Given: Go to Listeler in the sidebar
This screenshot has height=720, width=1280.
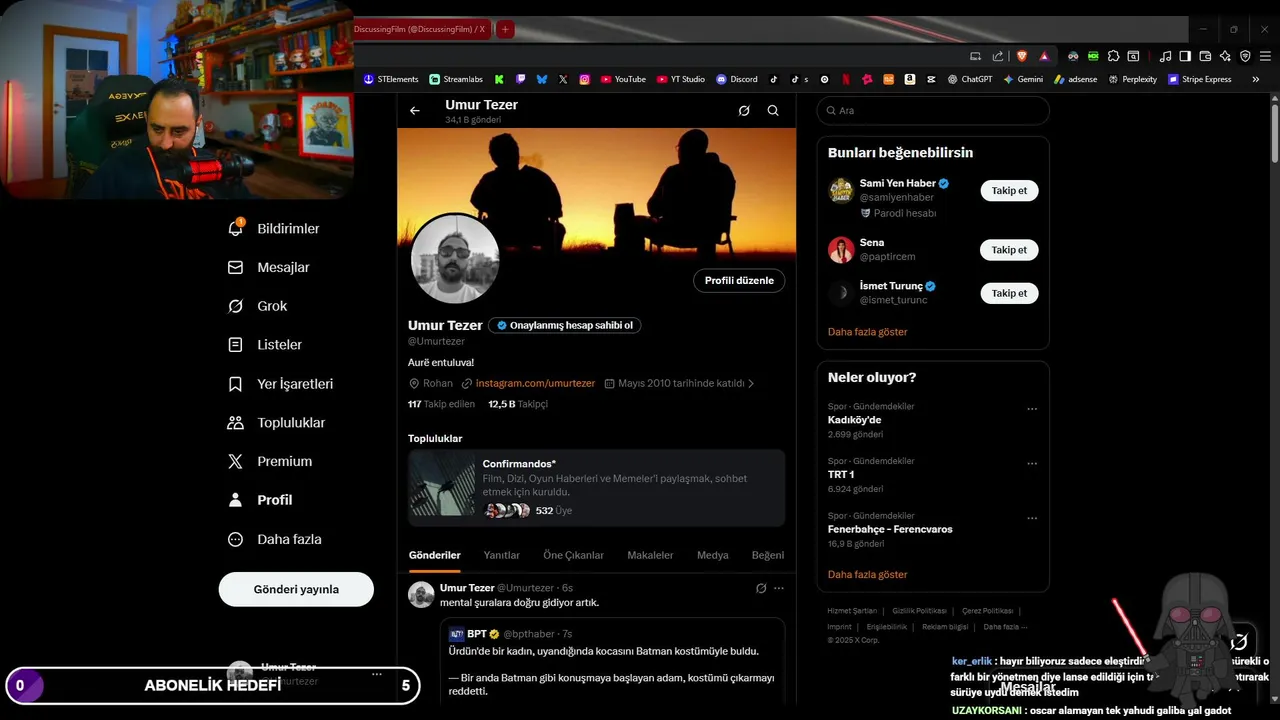Looking at the screenshot, I should point(265,345).
